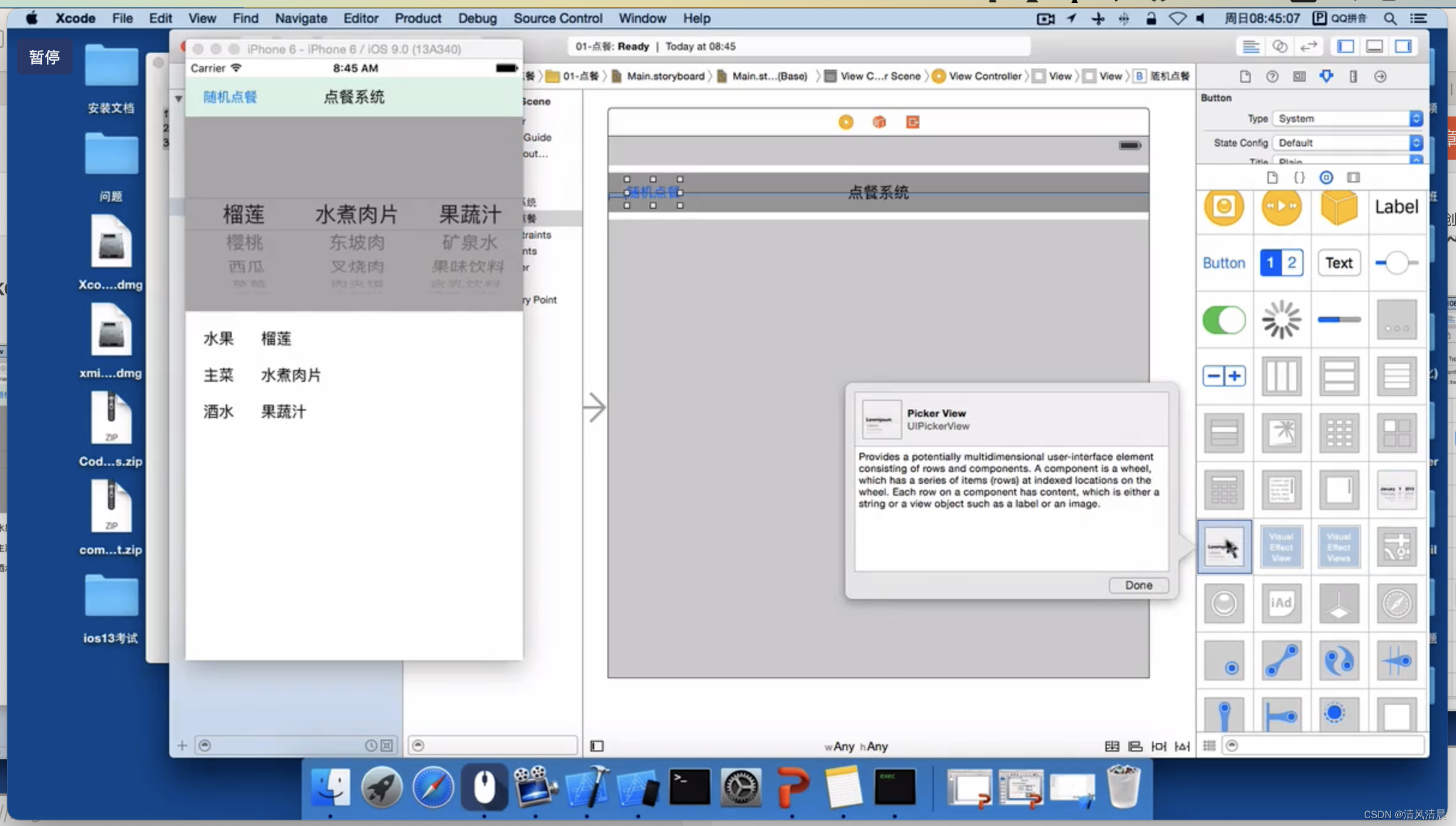Open Spotlight search in menu bar
Image resolution: width=1456 pixels, height=826 pixels.
(x=1390, y=19)
